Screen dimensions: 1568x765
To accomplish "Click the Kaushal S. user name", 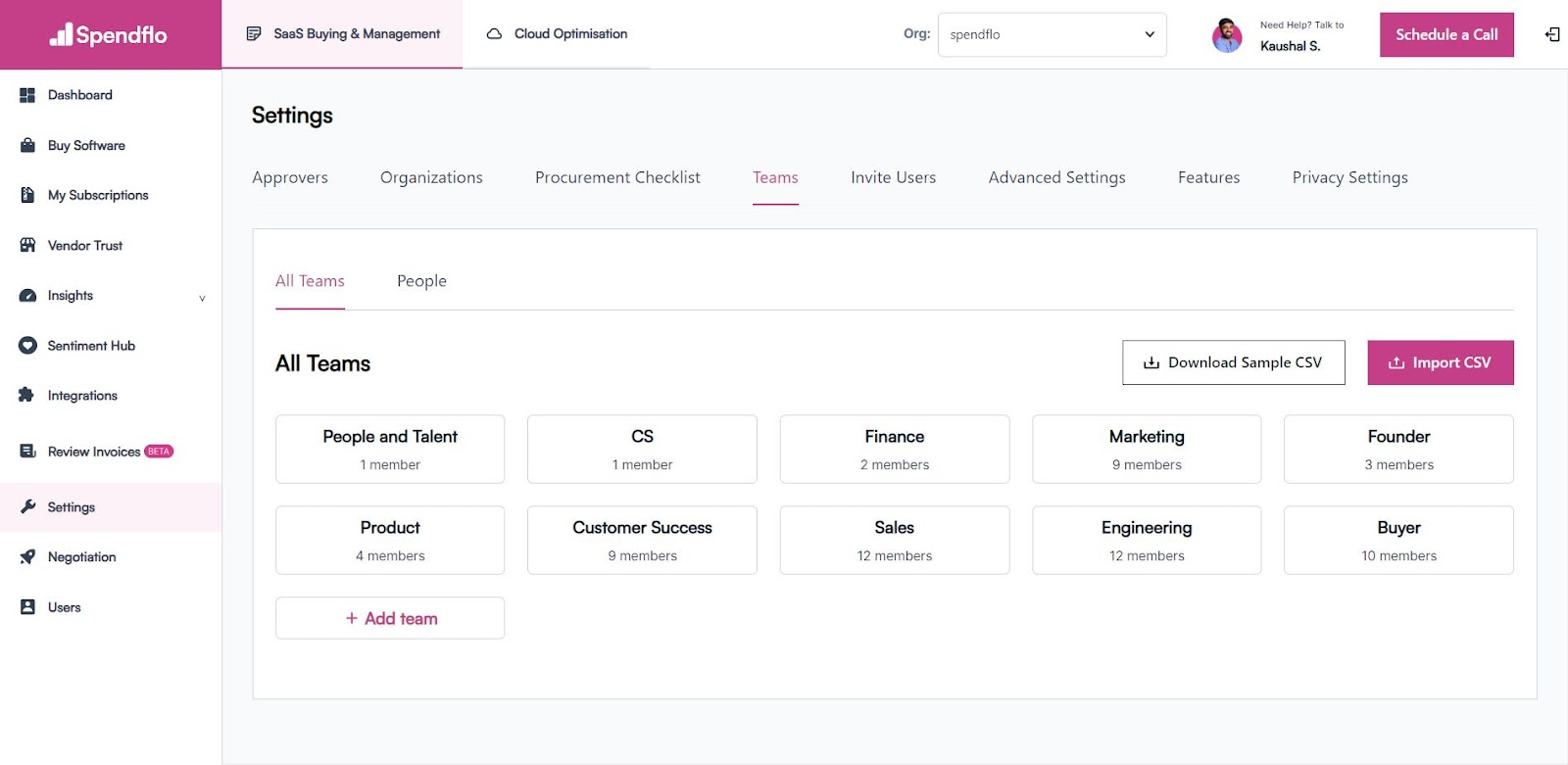I will point(1290,46).
